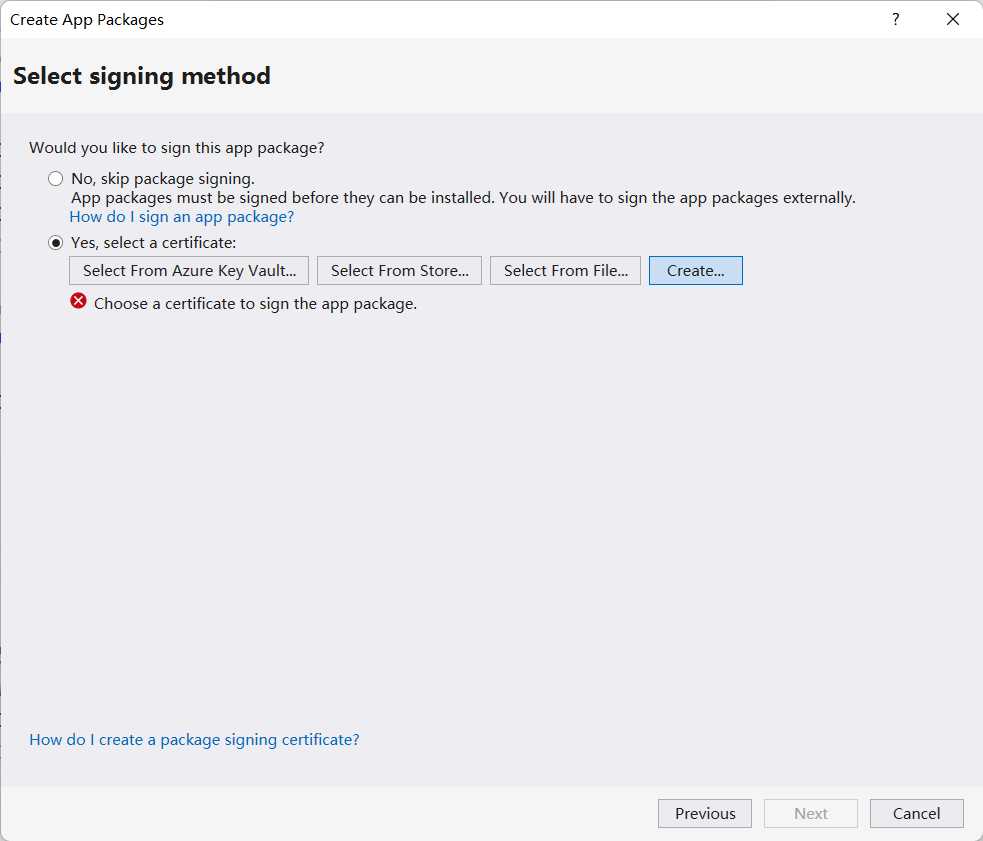Viewport: 983px width, 841px height.
Task: Click the 'App packages must be signed' description text
Action: coord(463,198)
